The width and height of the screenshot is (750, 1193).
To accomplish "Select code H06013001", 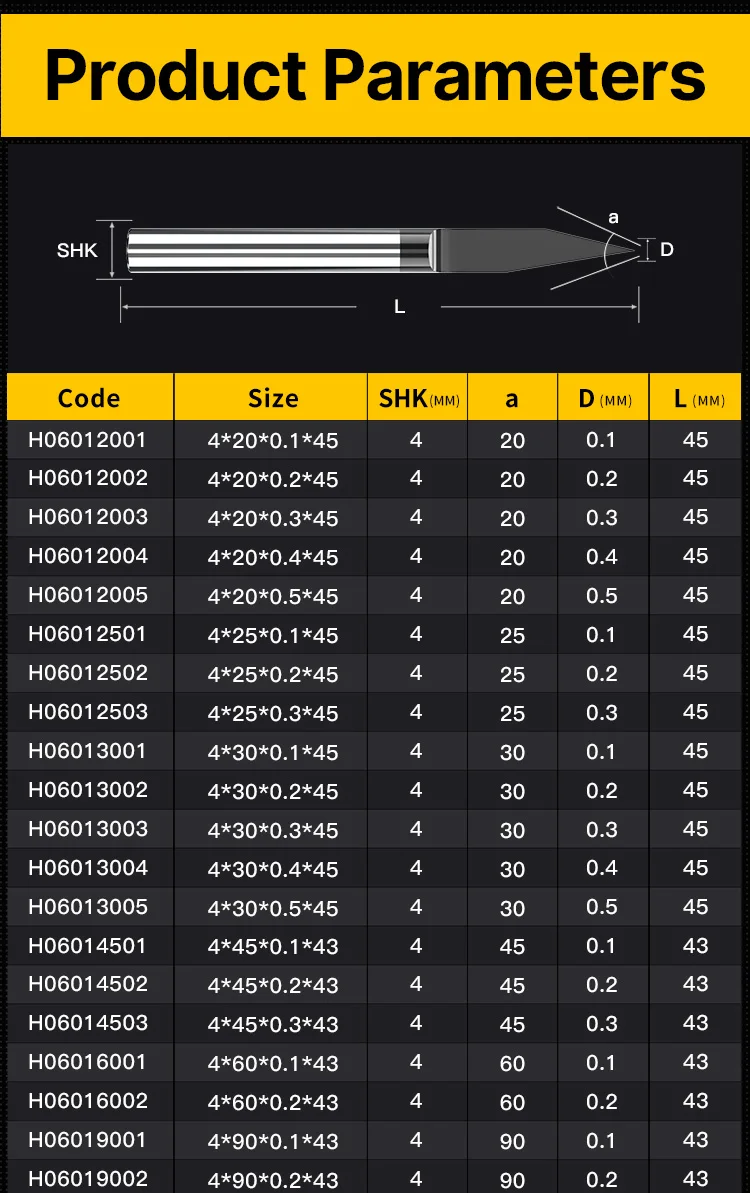I will click(87, 750).
